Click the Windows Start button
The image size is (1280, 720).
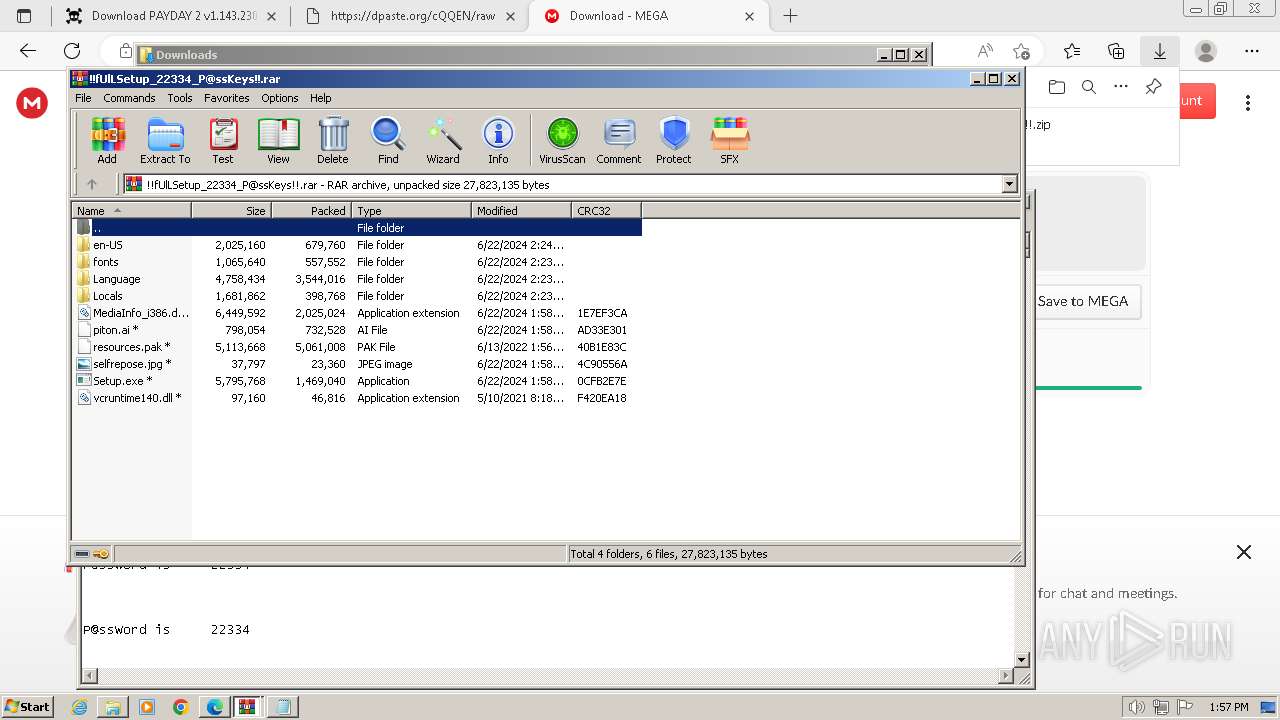[27, 706]
